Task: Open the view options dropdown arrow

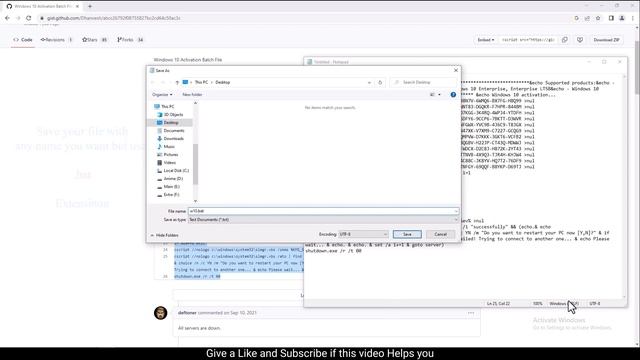Action: (439, 95)
